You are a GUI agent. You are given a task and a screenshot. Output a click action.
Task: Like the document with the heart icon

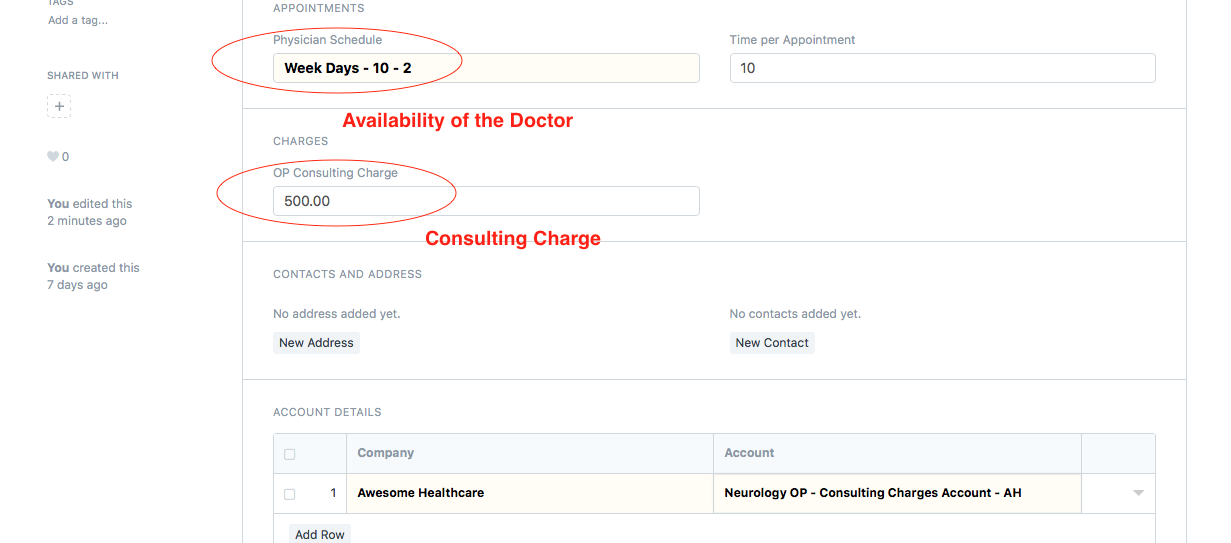coord(53,157)
